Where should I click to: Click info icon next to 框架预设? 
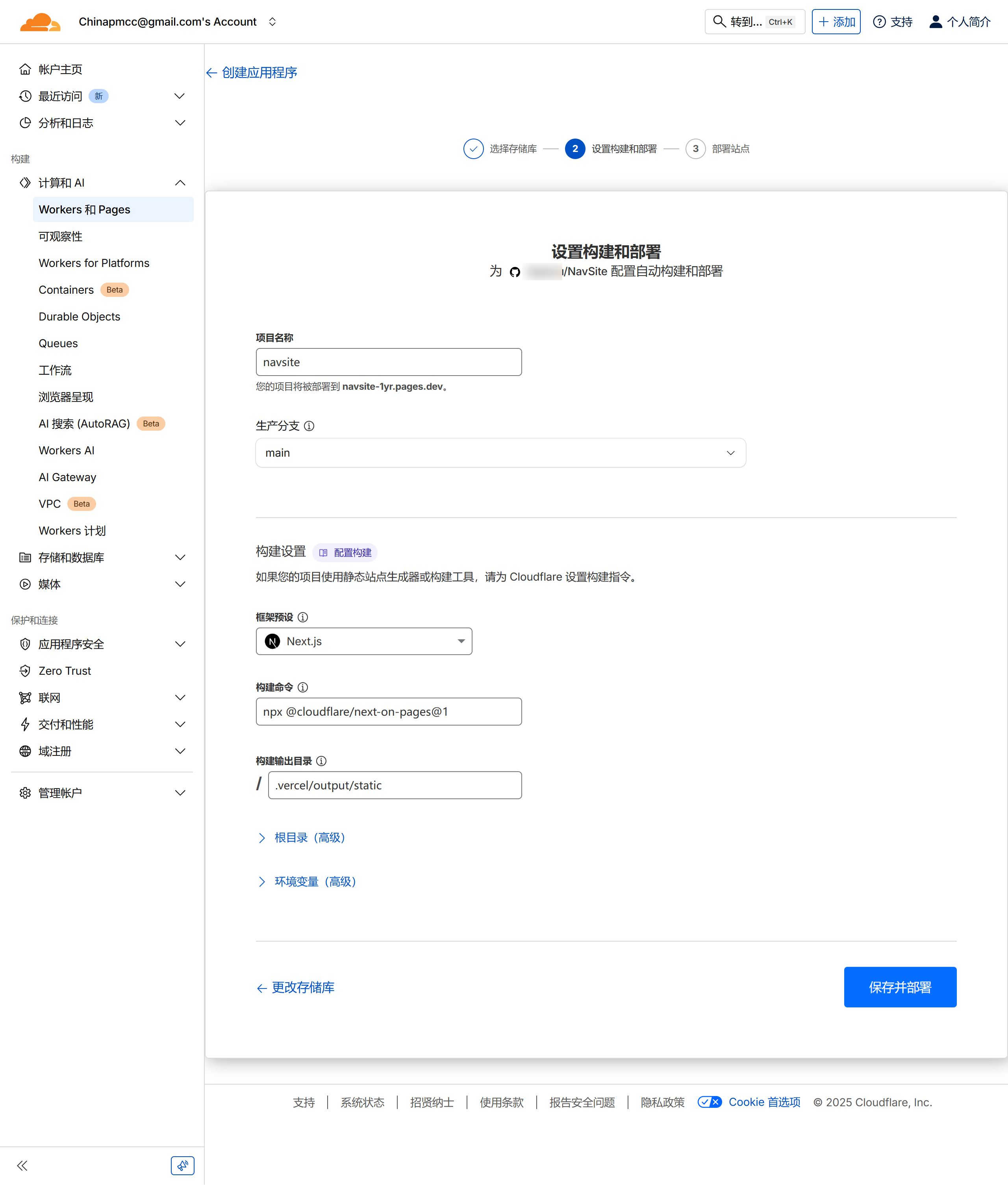click(x=303, y=617)
